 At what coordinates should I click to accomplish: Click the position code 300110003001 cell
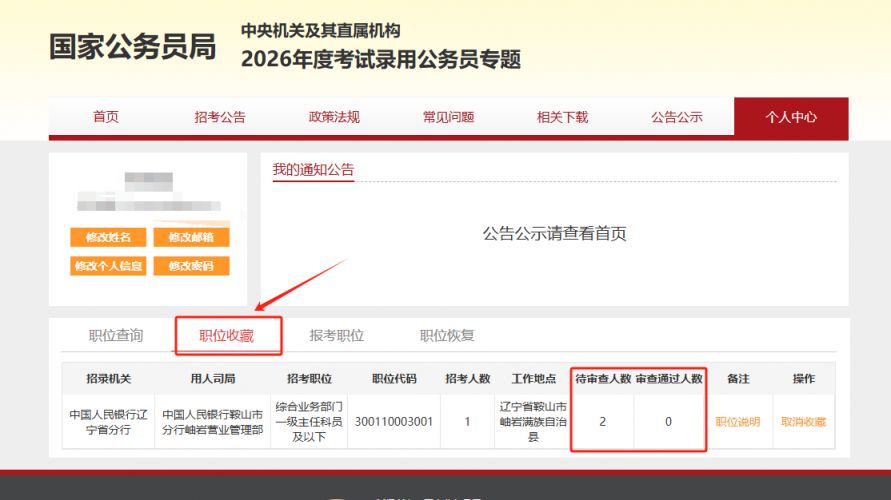coord(394,422)
